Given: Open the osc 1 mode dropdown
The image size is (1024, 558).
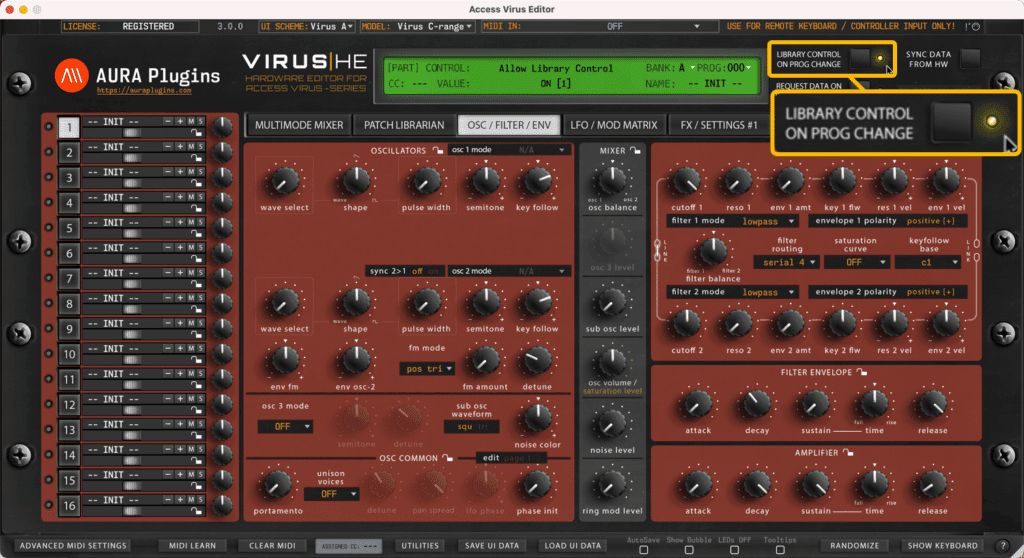Looking at the screenshot, I should pyautogui.click(x=509, y=150).
